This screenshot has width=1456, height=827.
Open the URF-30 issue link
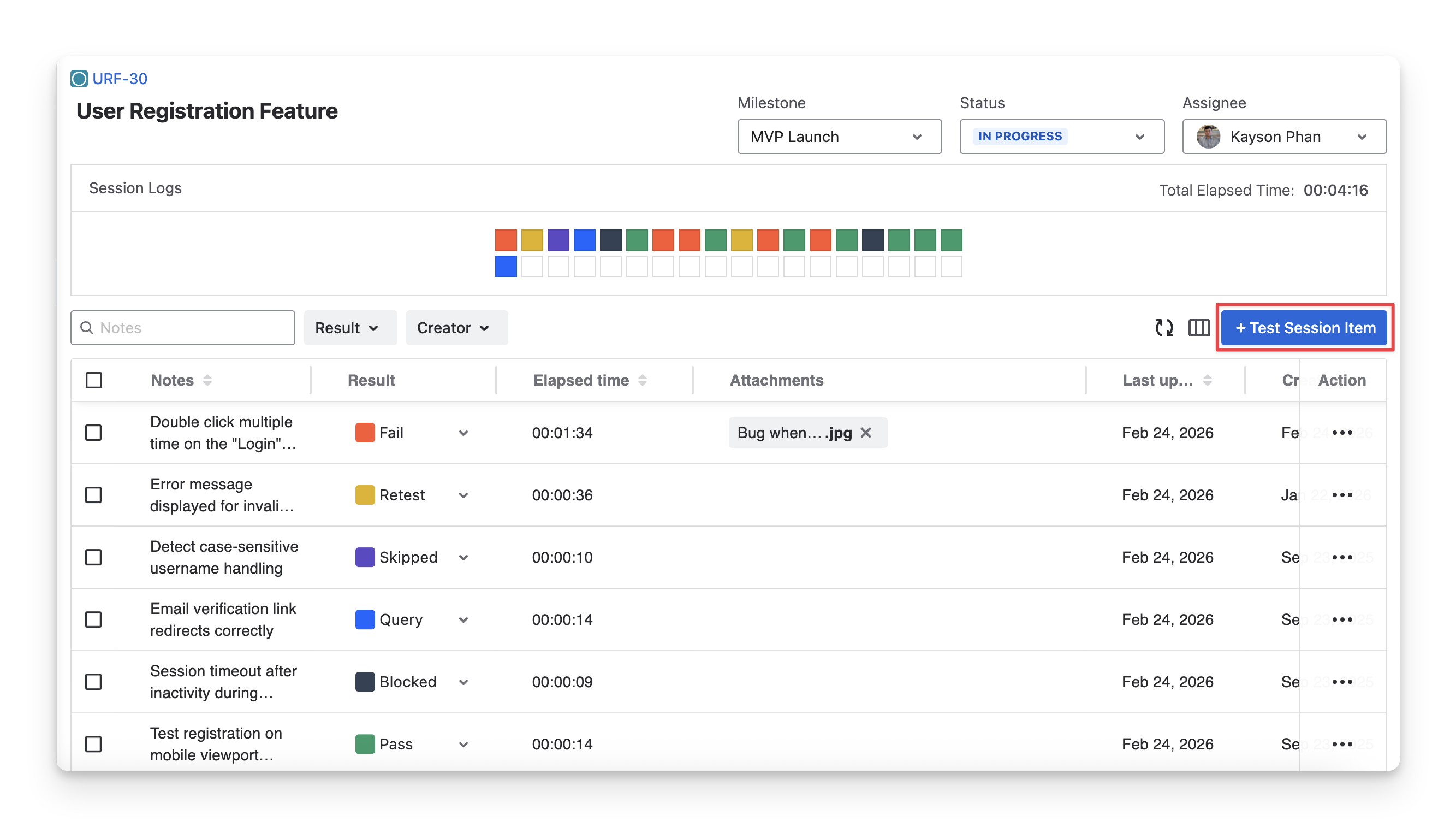click(119, 79)
